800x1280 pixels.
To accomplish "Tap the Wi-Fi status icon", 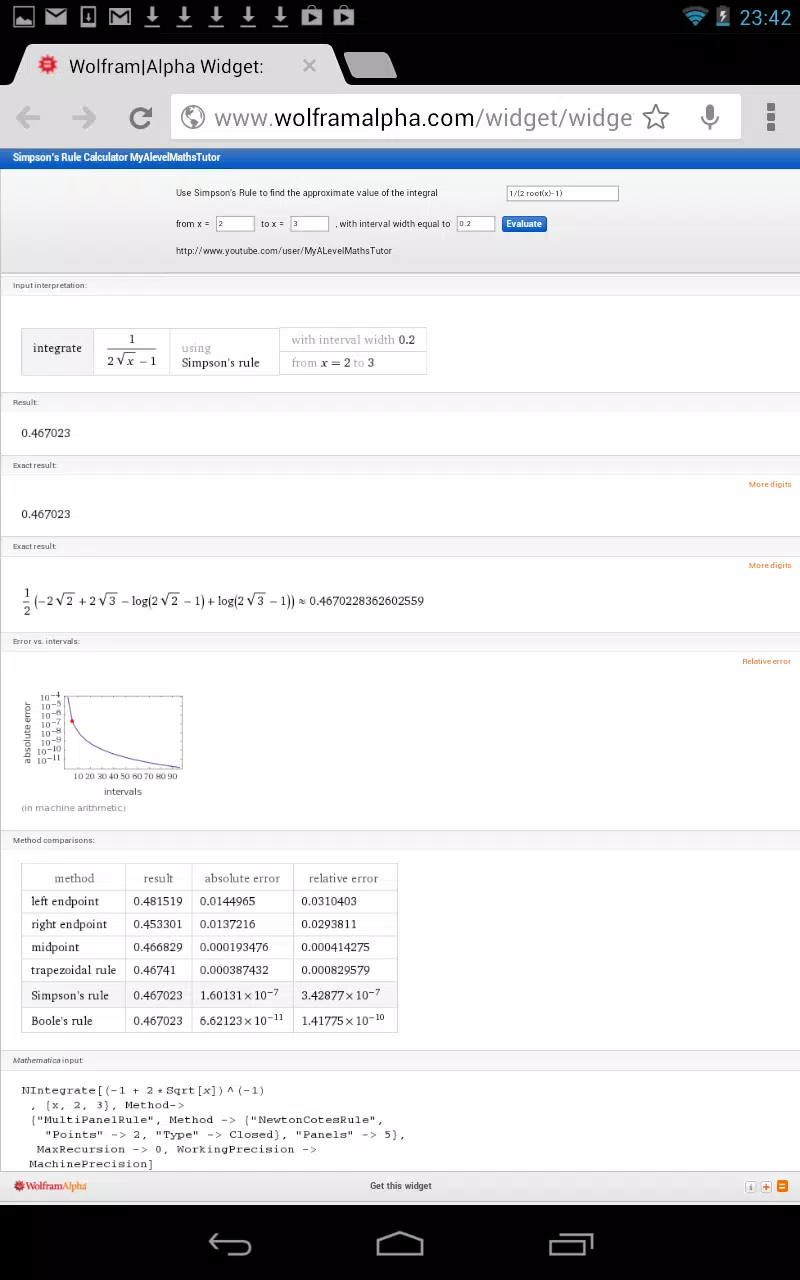I will (695, 16).
